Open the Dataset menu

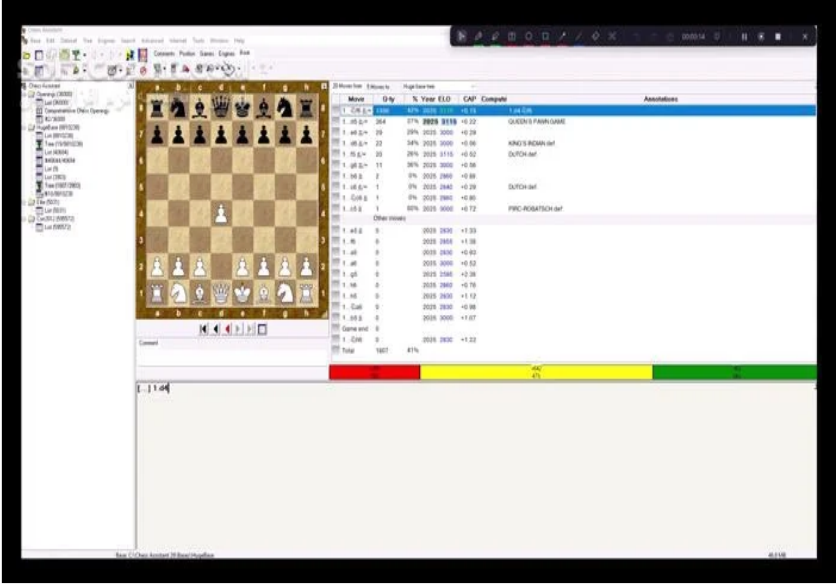point(68,41)
